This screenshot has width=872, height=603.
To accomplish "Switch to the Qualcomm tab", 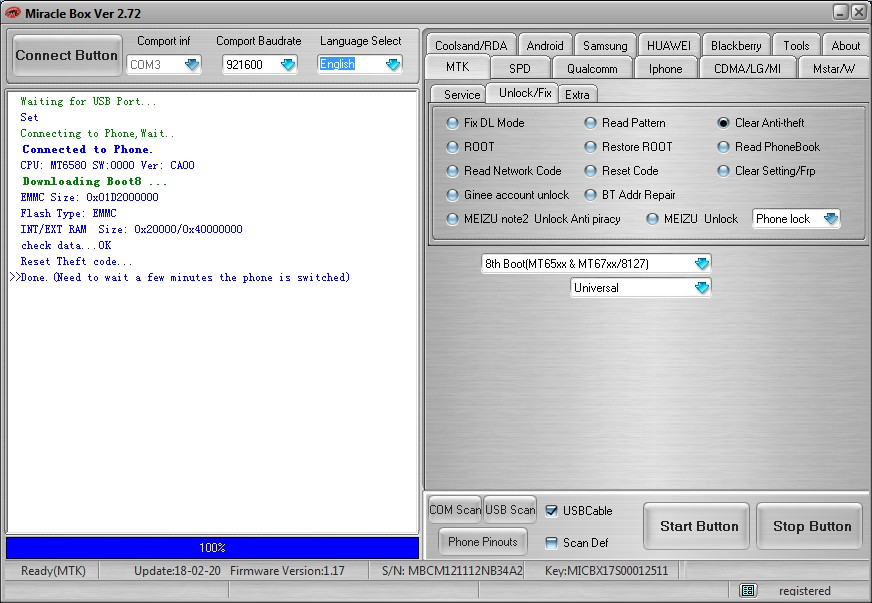I will coord(592,68).
